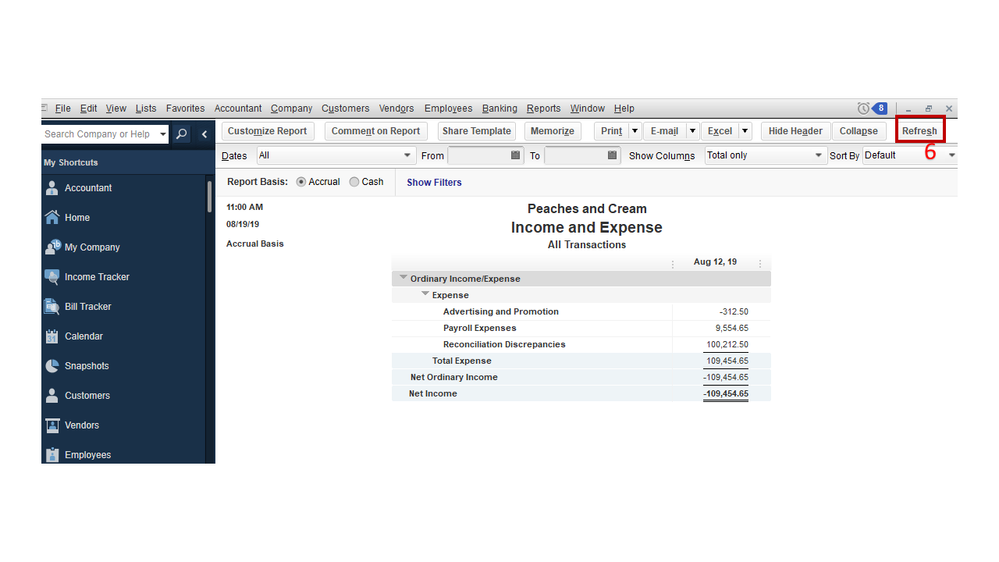Open the To date calendar picker
The height and width of the screenshot is (562, 999).
(612, 155)
